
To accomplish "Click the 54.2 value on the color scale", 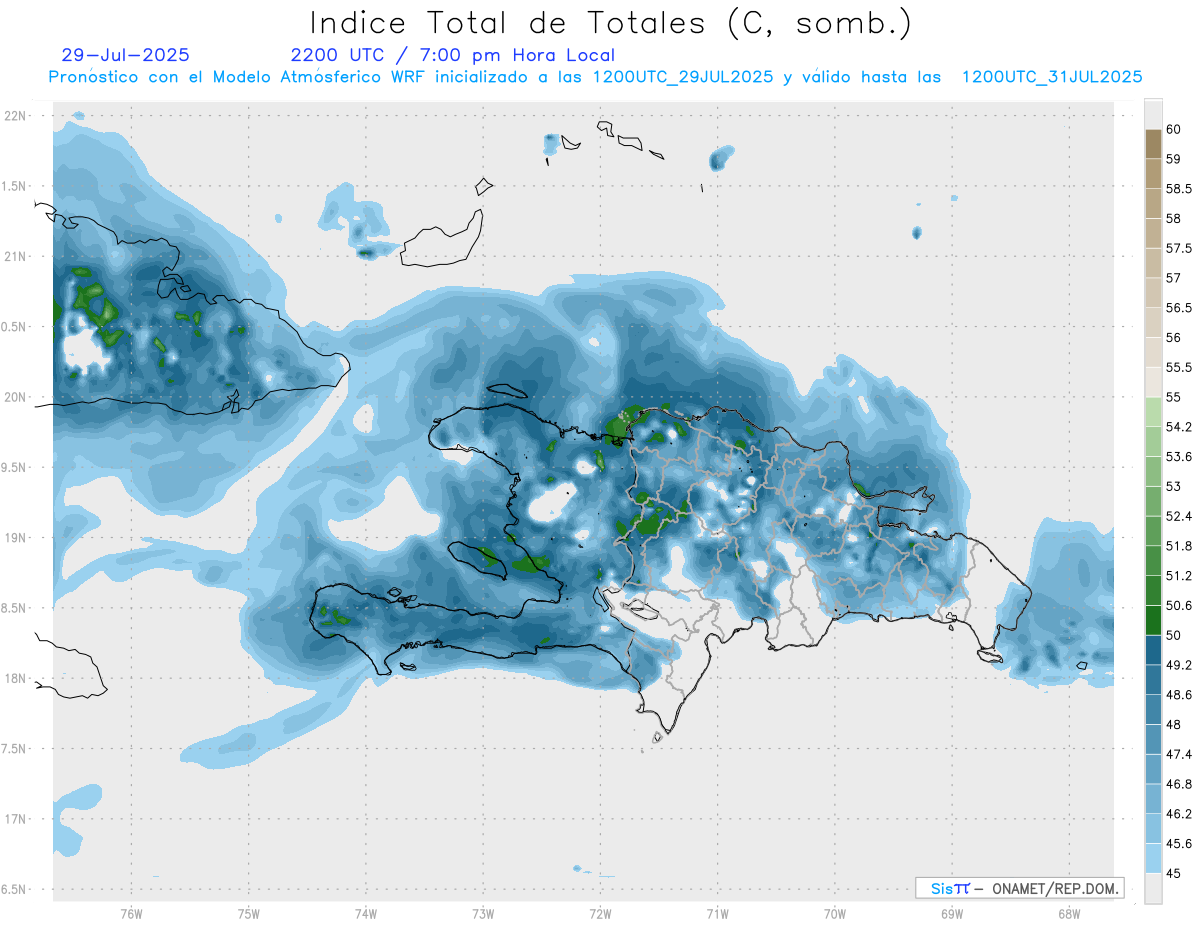I will pyautogui.click(x=1178, y=427).
